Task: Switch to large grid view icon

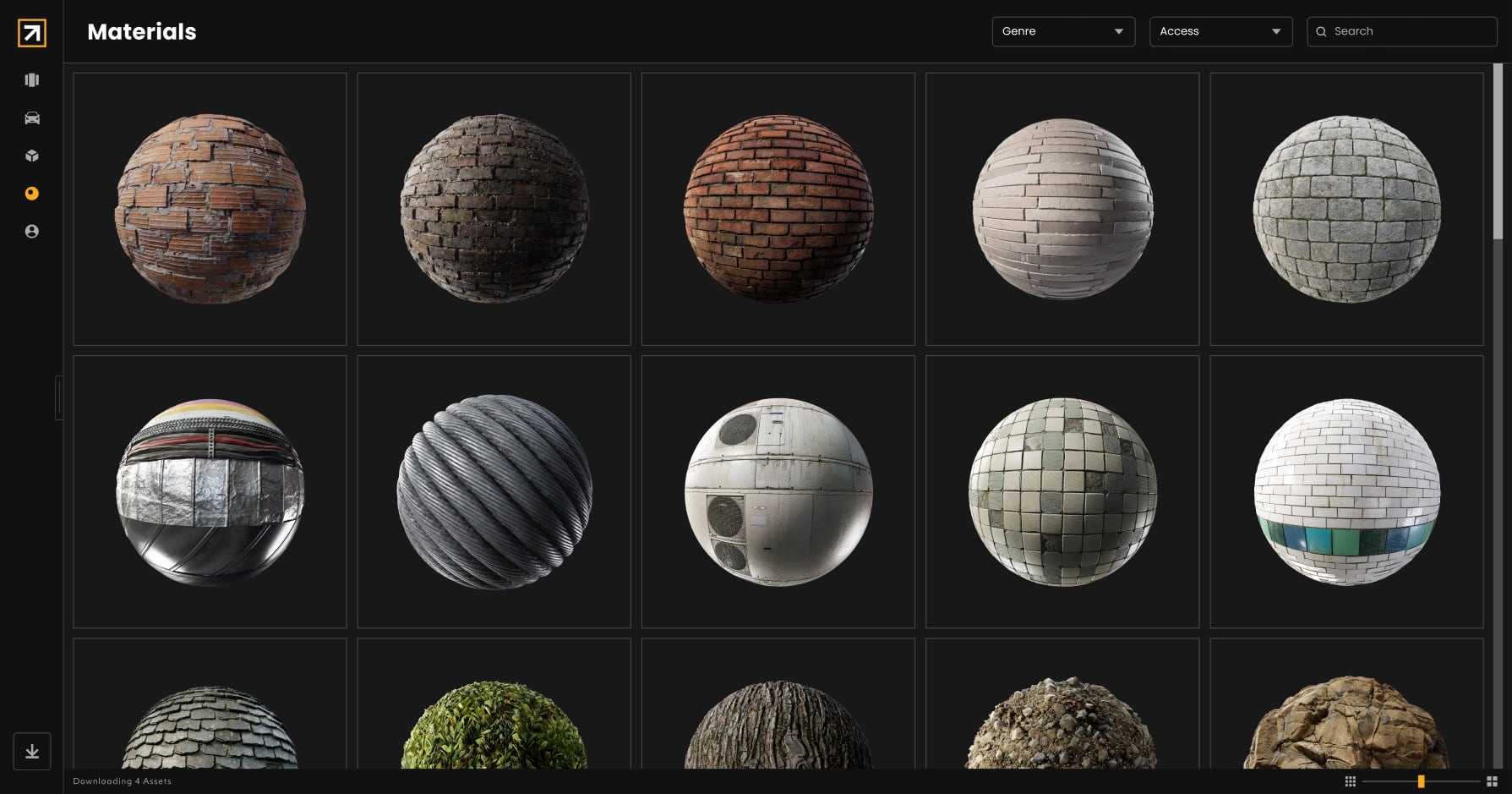Action: [x=1492, y=781]
